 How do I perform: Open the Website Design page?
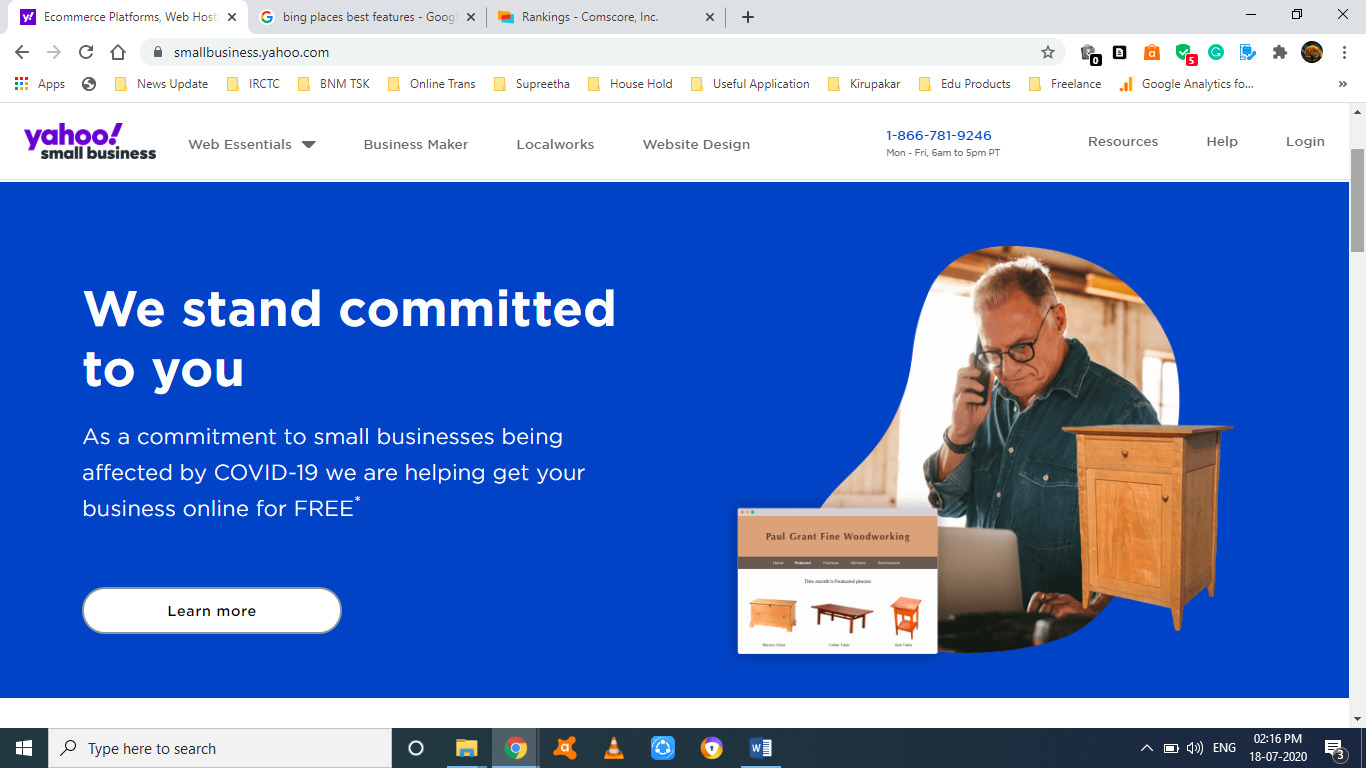[x=696, y=144]
